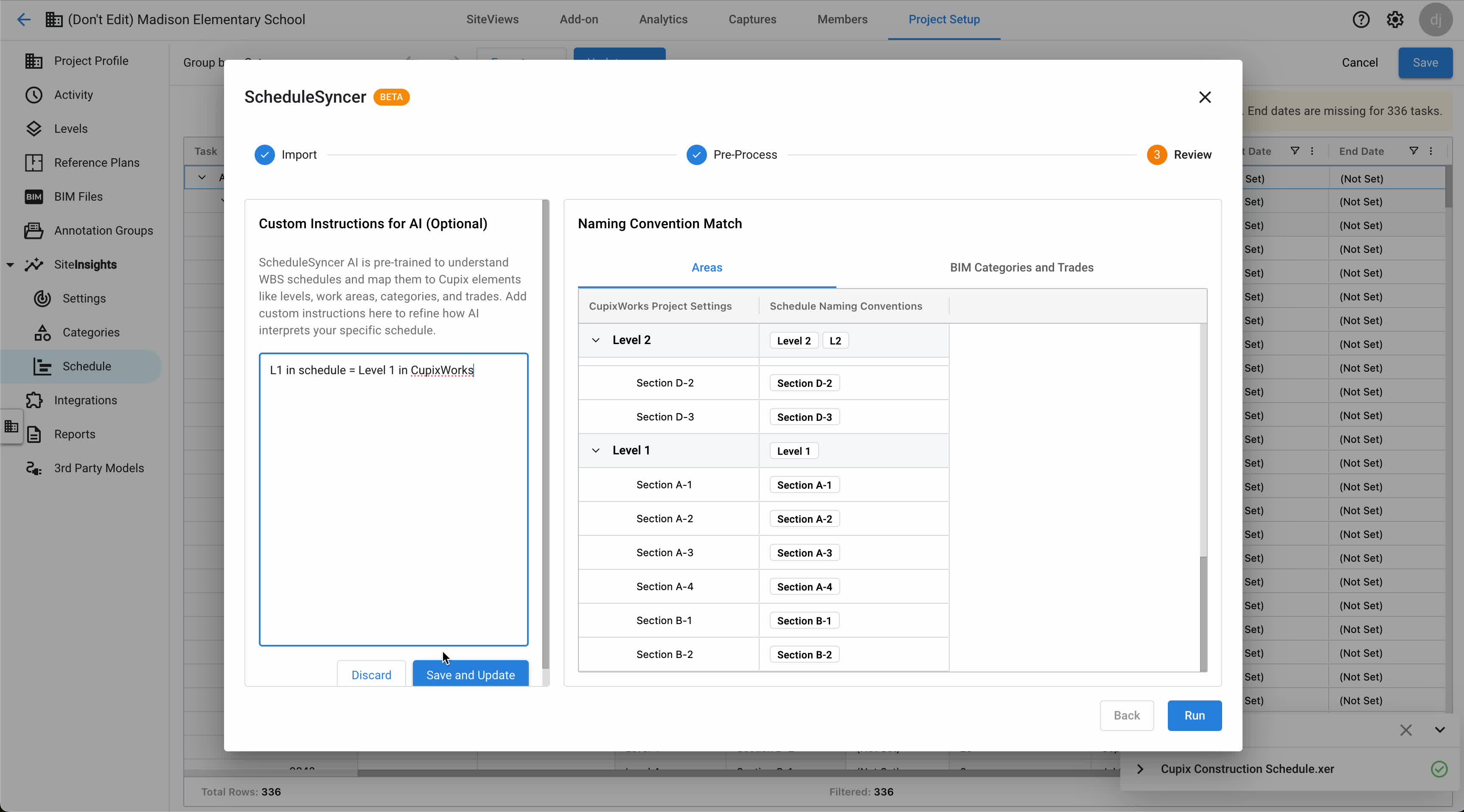
Task: Click the Levels layers icon
Action: tap(34, 129)
